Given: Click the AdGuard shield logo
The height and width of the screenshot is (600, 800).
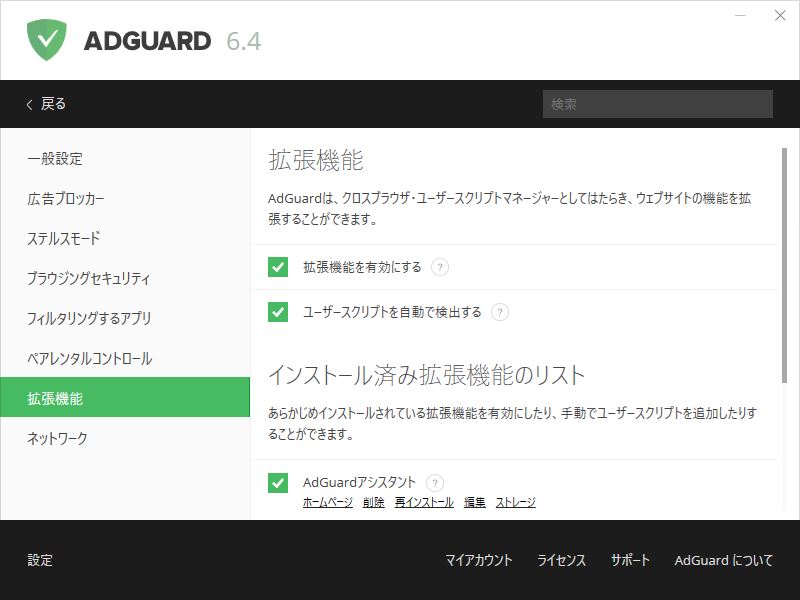Looking at the screenshot, I should pos(46,40).
